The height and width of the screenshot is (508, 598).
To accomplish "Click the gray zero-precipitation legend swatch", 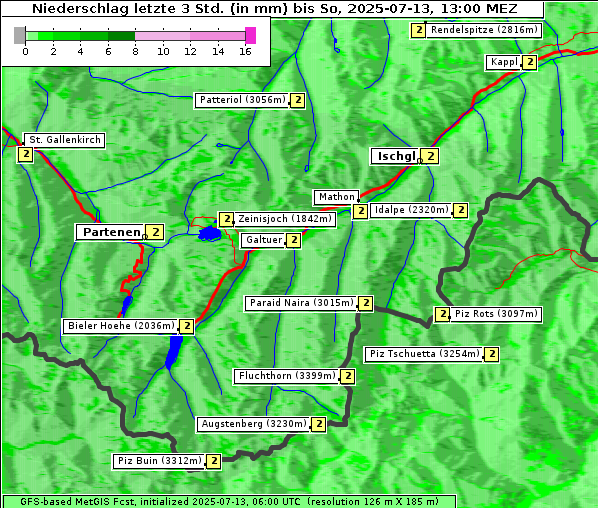I will coord(19,35).
